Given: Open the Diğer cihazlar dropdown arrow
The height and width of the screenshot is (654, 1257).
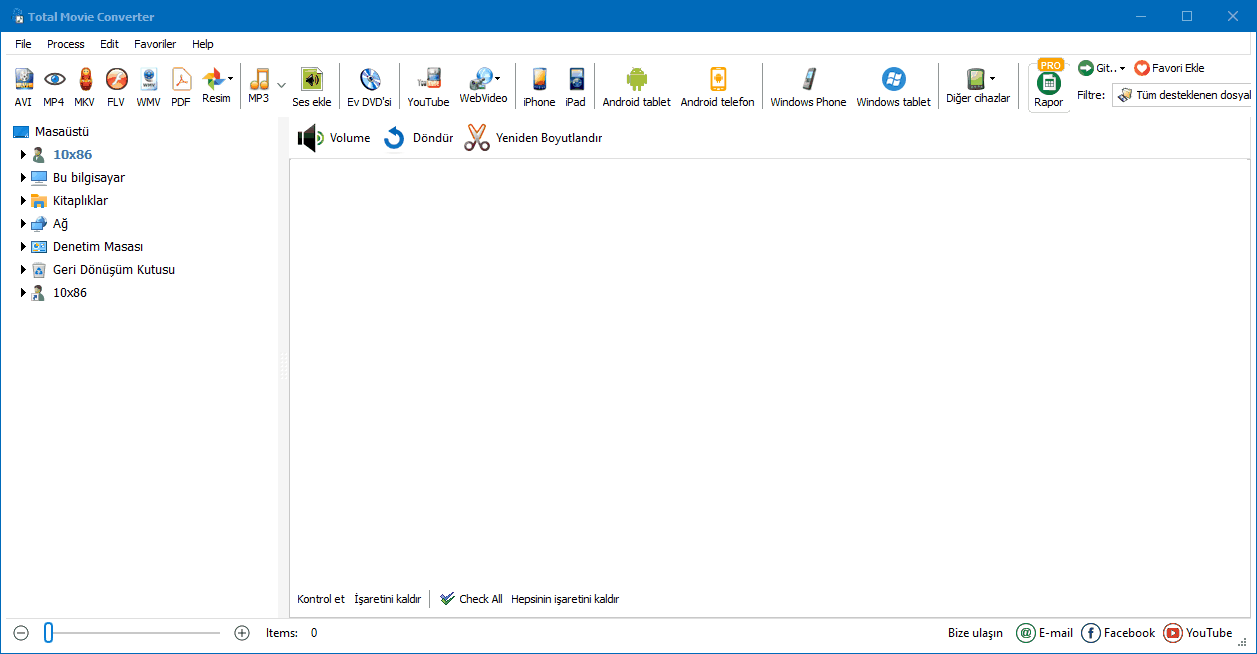Looking at the screenshot, I should point(992,78).
